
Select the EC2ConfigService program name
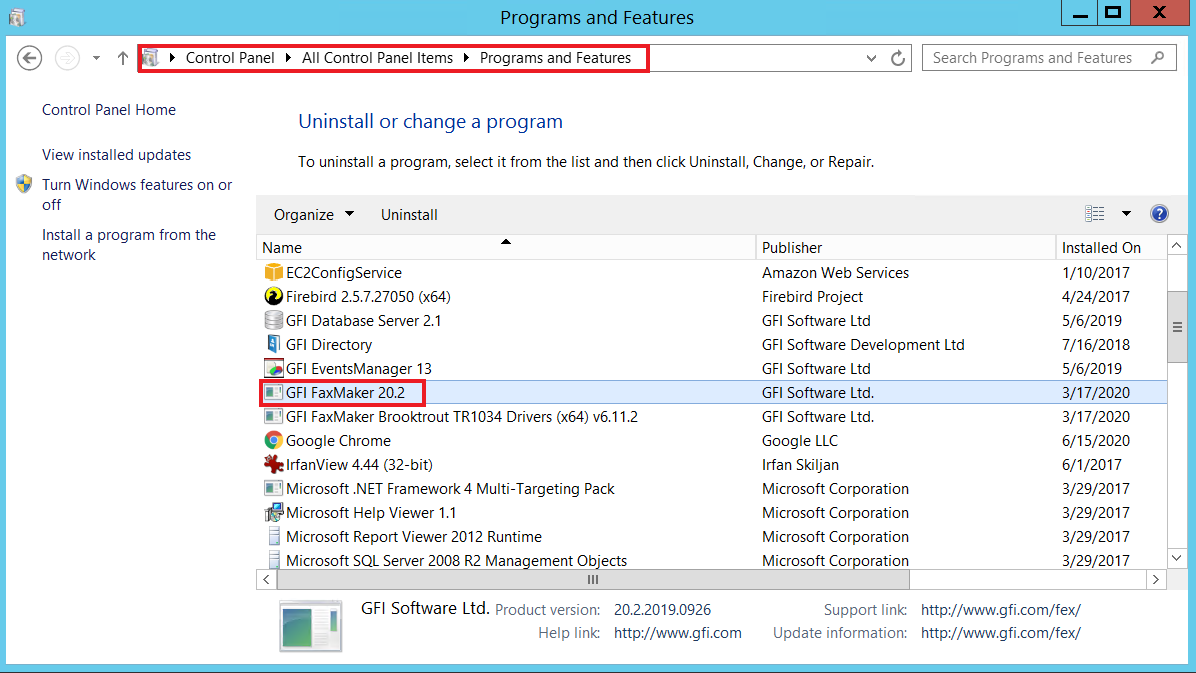[343, 272]
